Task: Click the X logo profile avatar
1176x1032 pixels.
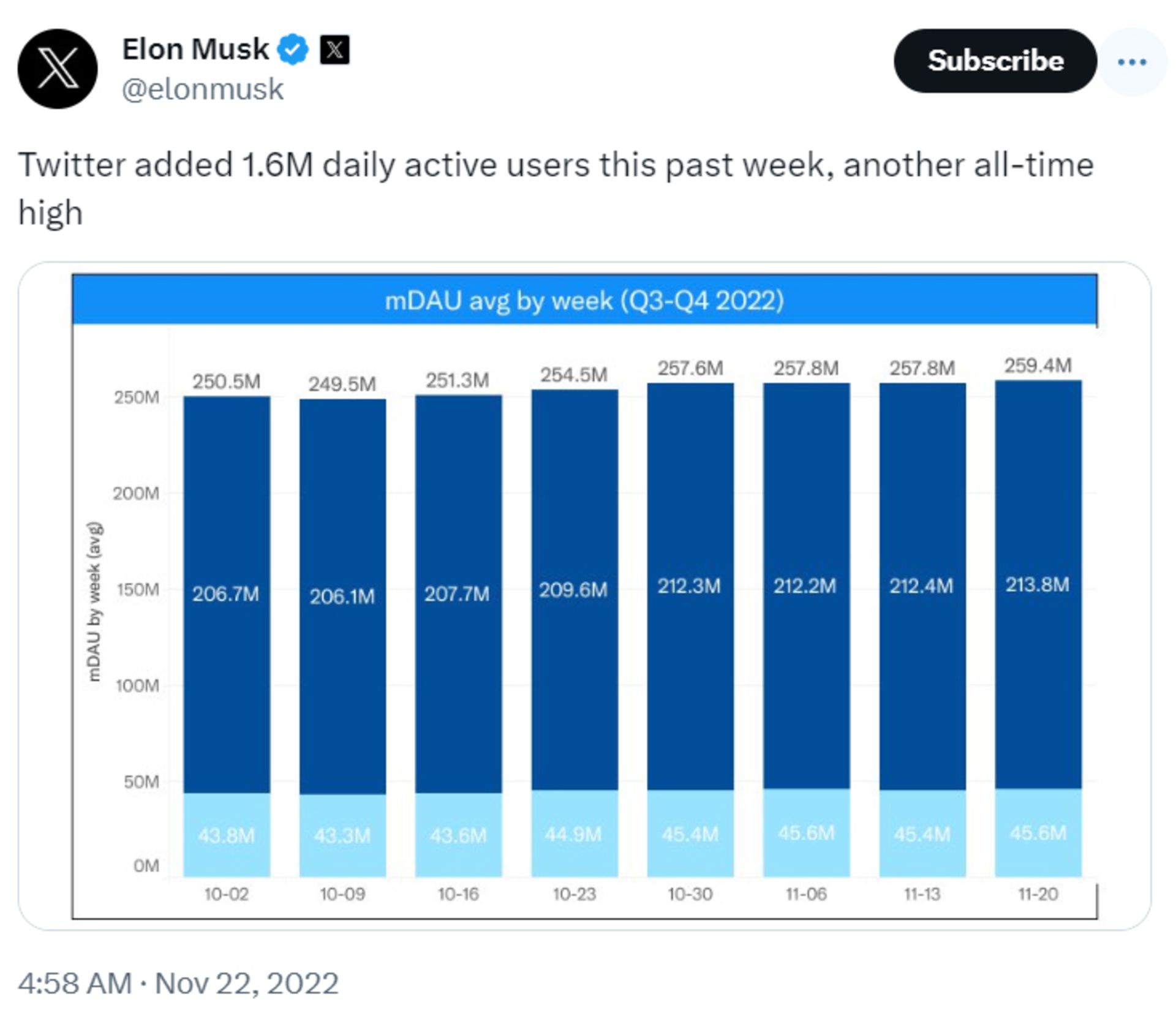Action: [58, 69]
